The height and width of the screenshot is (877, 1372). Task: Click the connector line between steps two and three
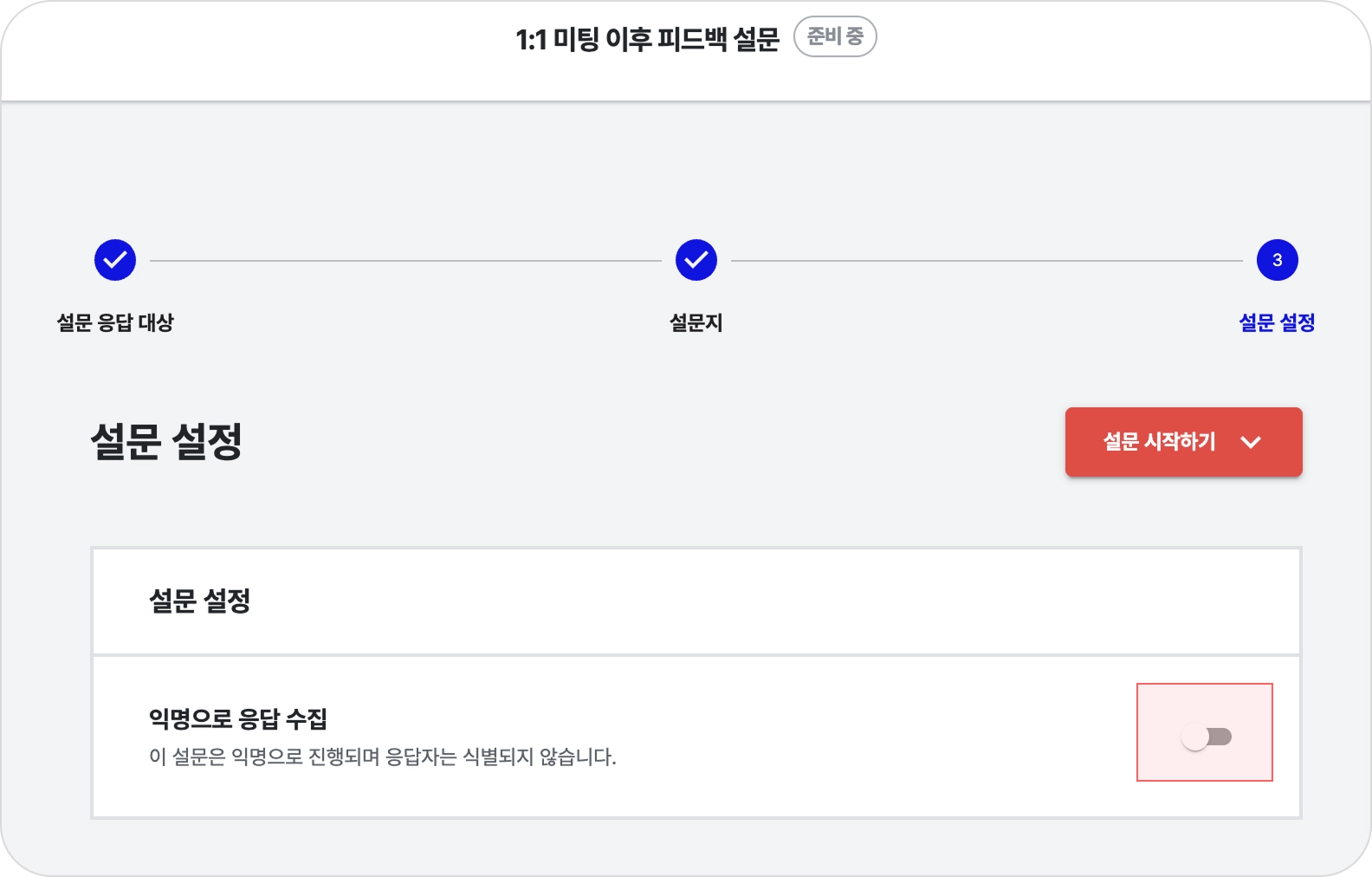987,260
